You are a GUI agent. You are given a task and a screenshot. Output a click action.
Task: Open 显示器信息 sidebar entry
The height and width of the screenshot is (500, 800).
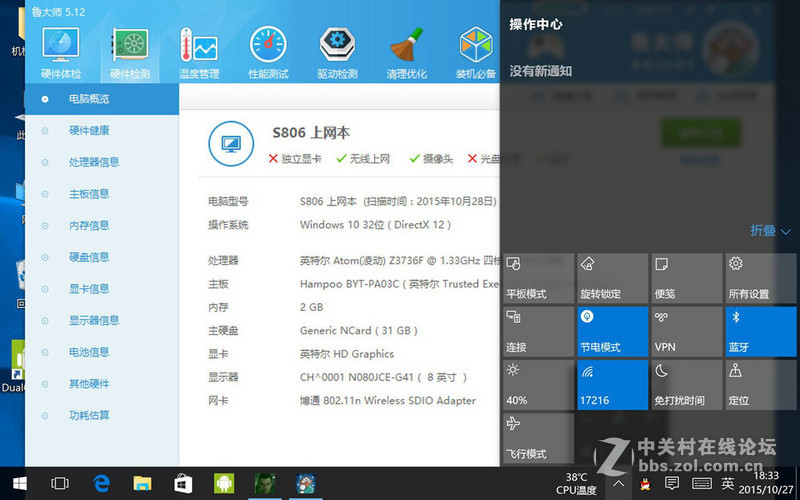coord(102,320)
